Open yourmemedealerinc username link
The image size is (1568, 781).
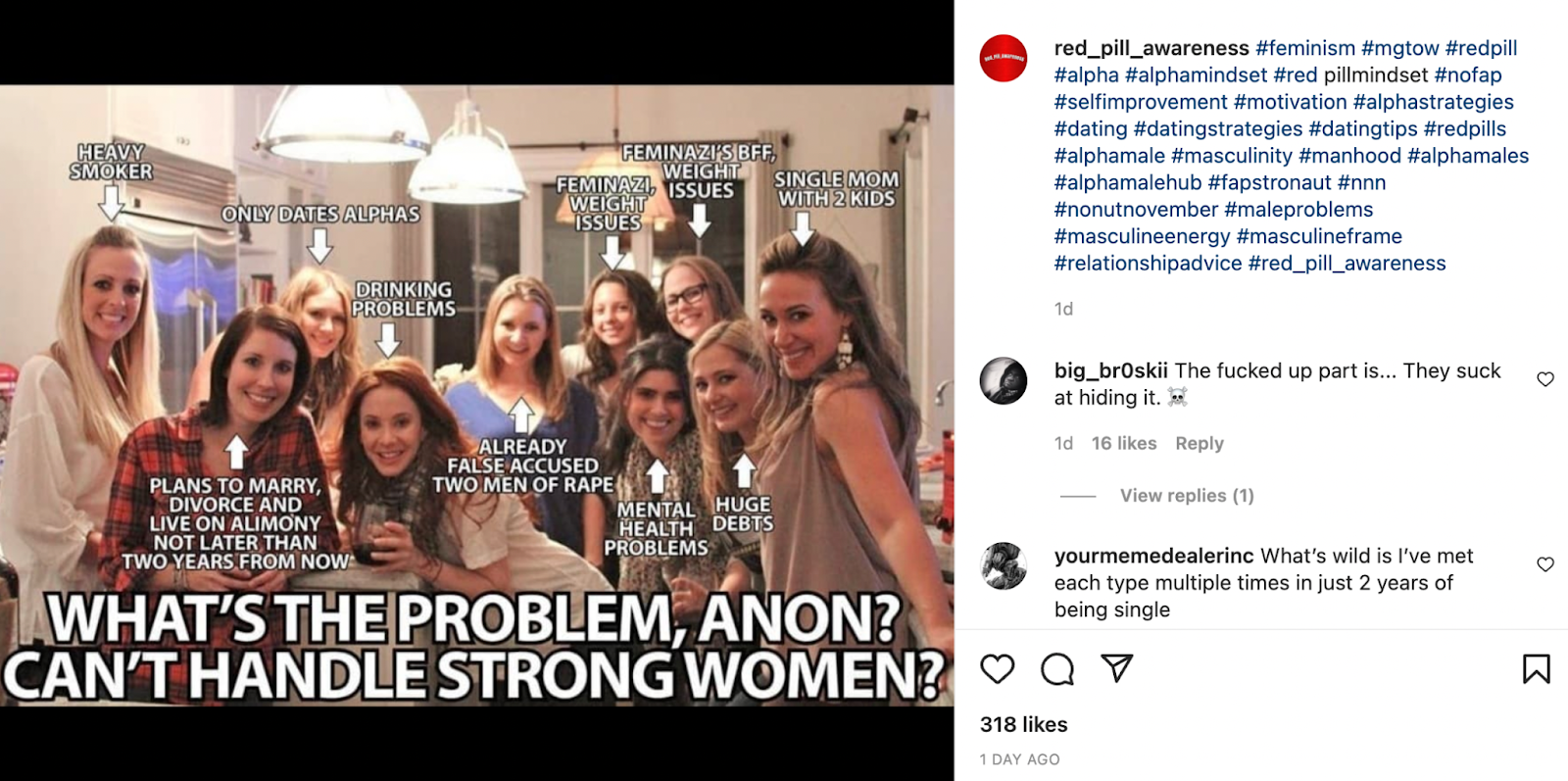point(1153,556)
